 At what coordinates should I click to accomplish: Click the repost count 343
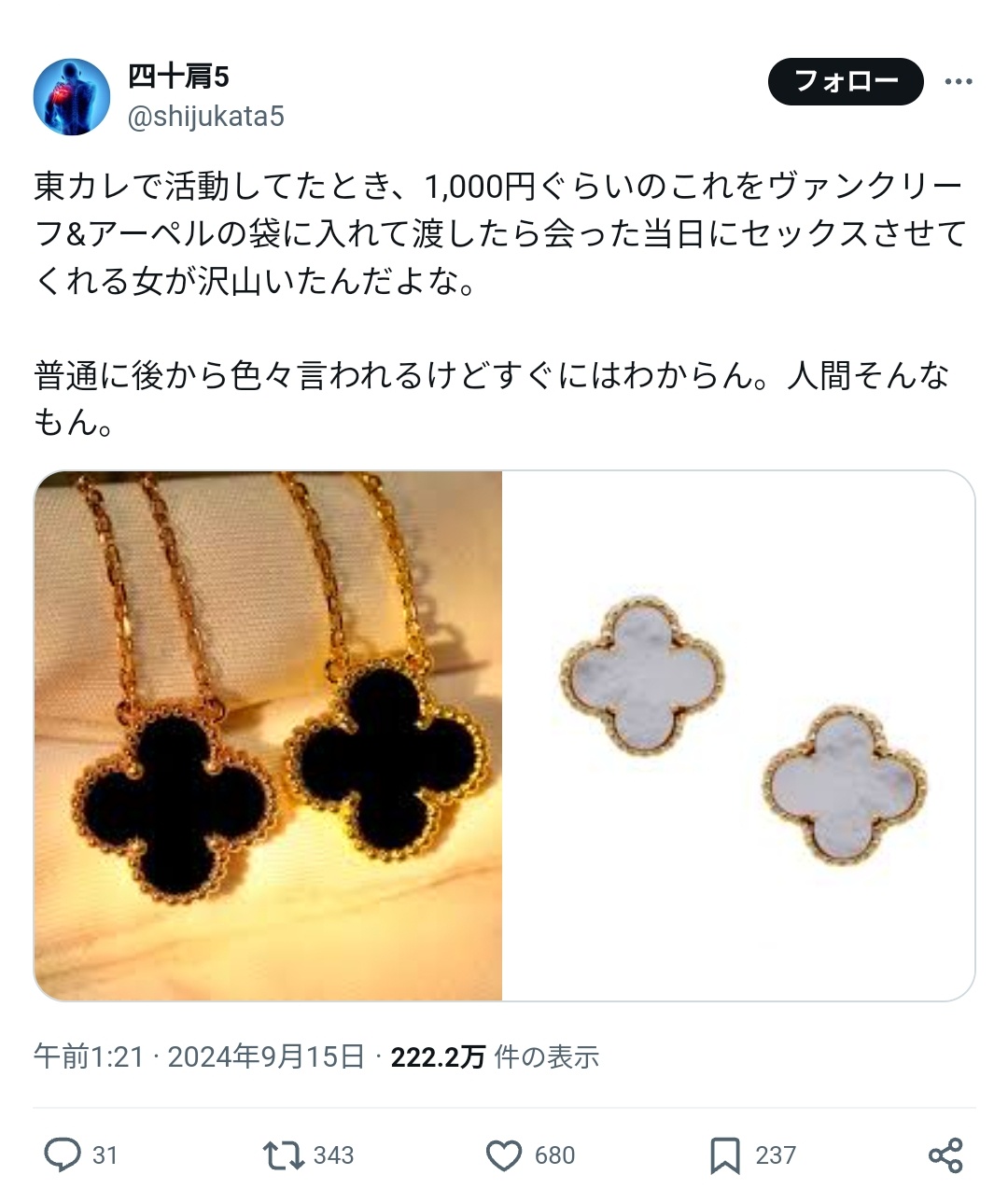(x=333, y=1155)
